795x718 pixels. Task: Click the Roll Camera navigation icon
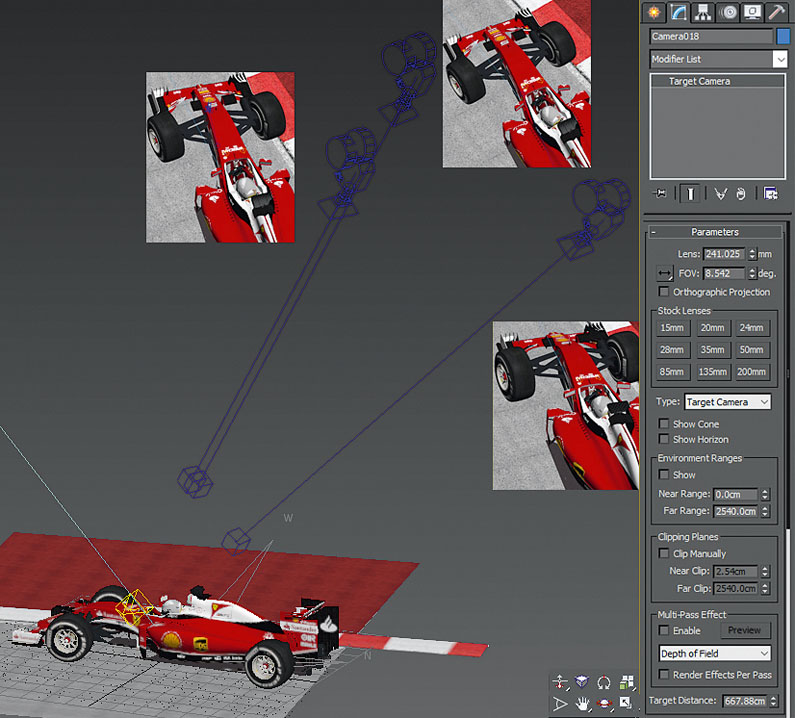(x=604, y=683)
